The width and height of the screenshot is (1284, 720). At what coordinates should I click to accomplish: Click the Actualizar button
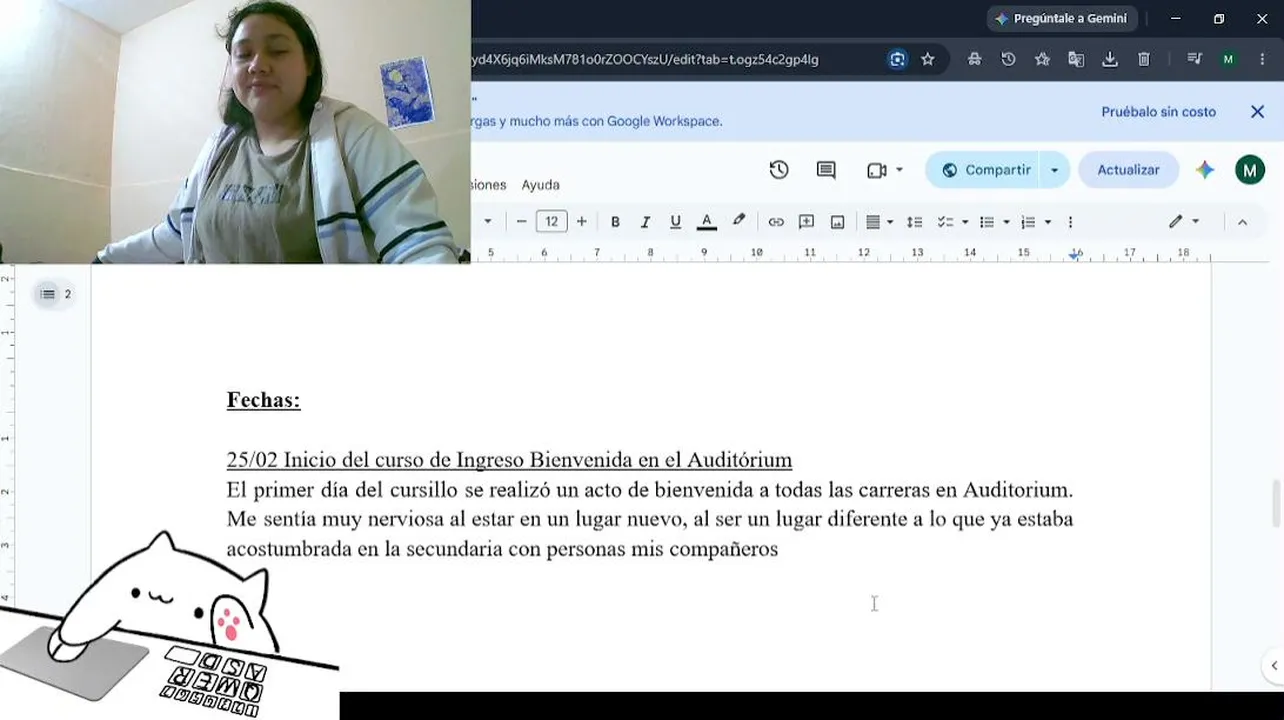[1128, 170]
